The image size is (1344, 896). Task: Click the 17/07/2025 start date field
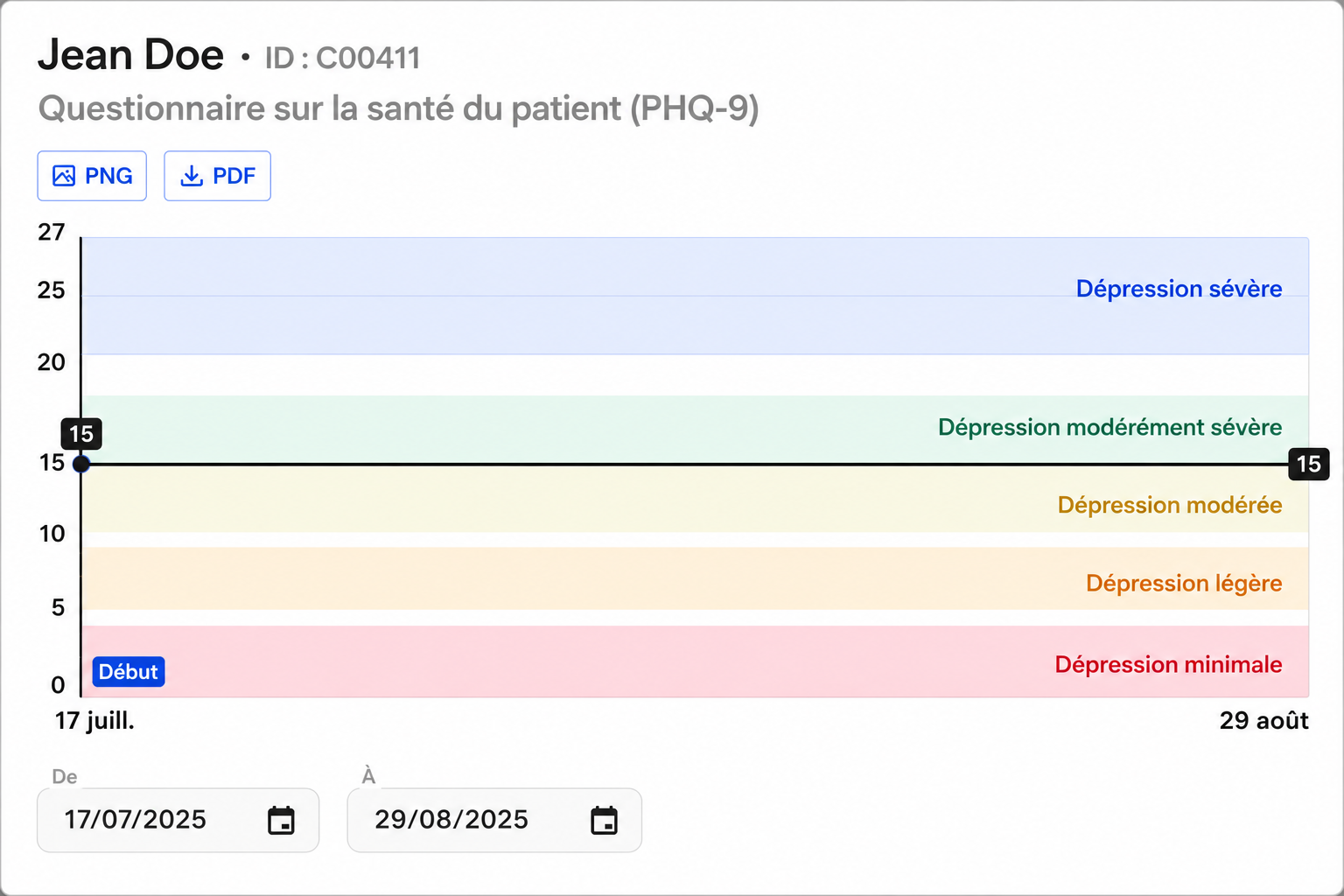tap(178, 820)
